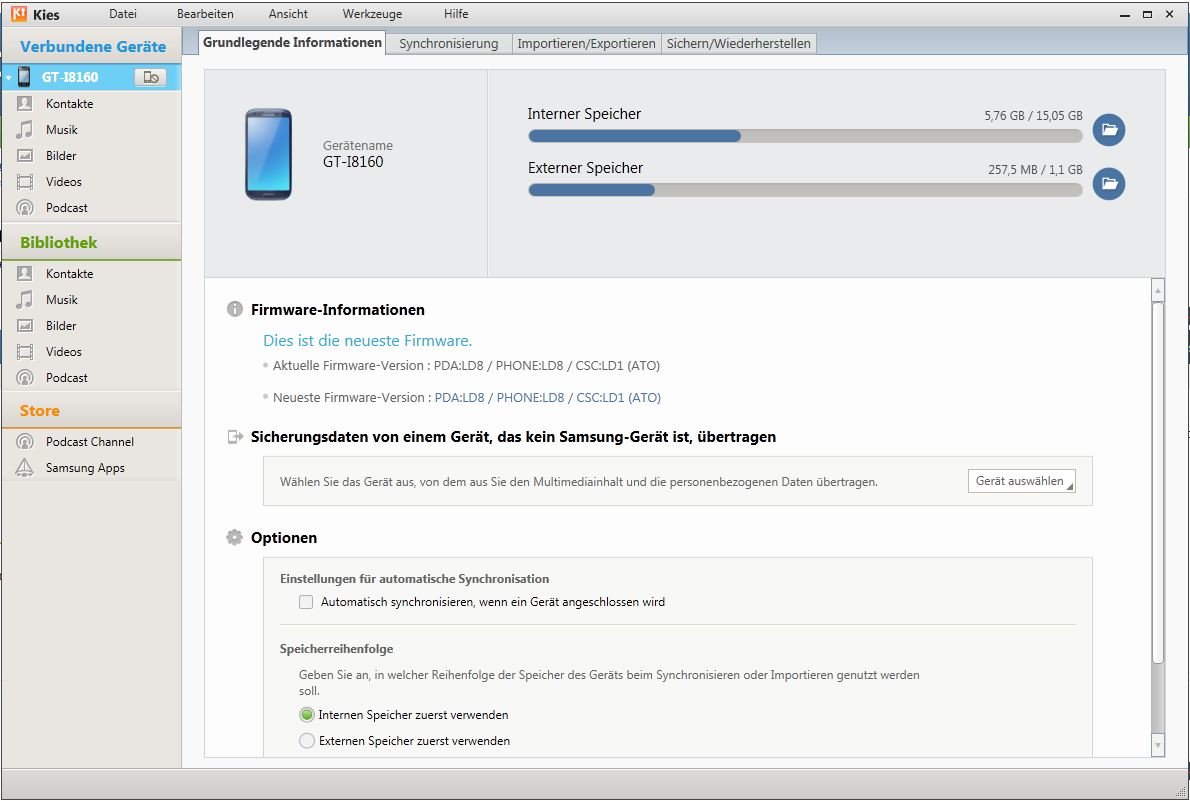Click the Interner Speicher usage bar
Screen dimensions: 1190x801
coord(805,136)
